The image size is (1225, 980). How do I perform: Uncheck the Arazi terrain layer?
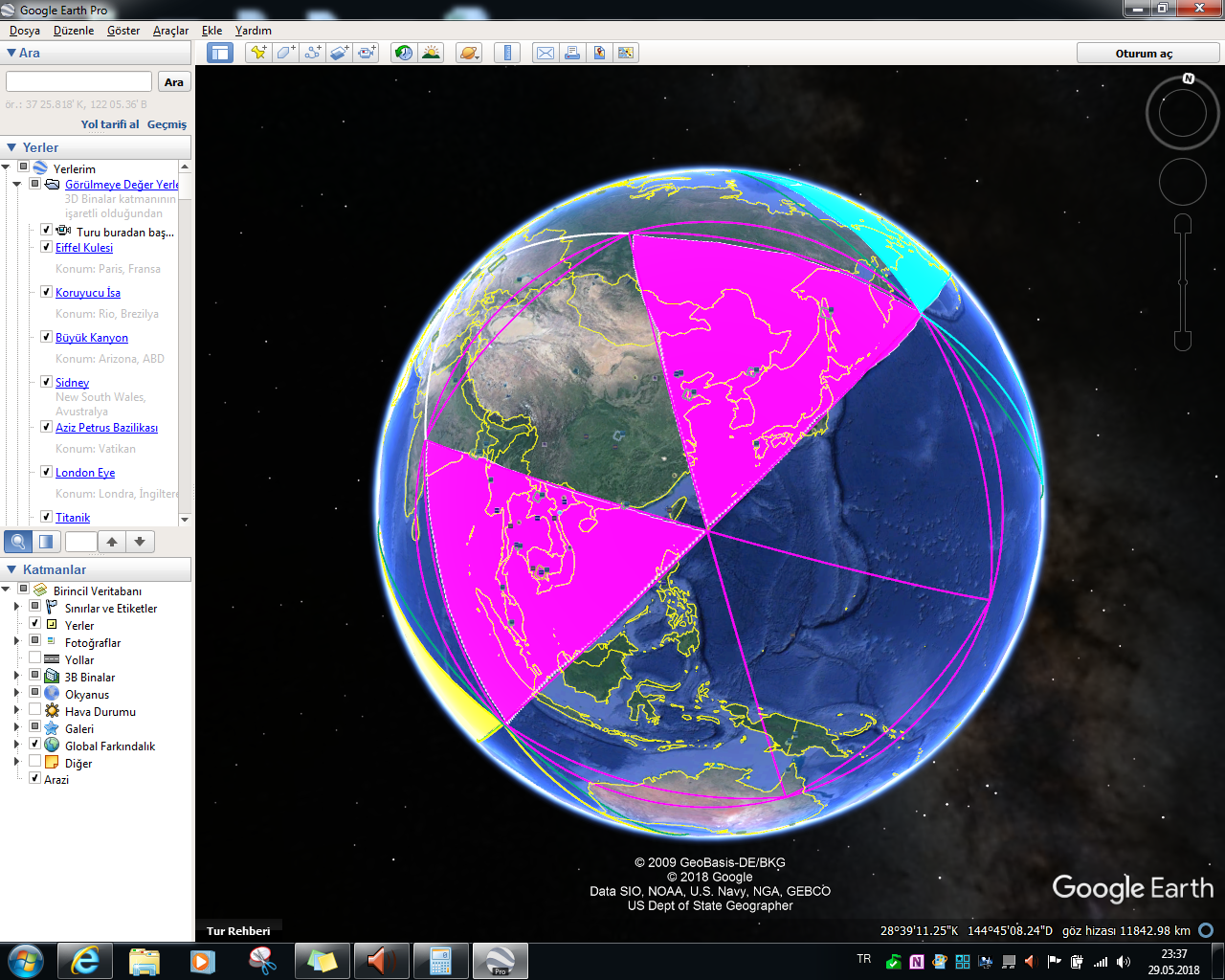(35, 779)
